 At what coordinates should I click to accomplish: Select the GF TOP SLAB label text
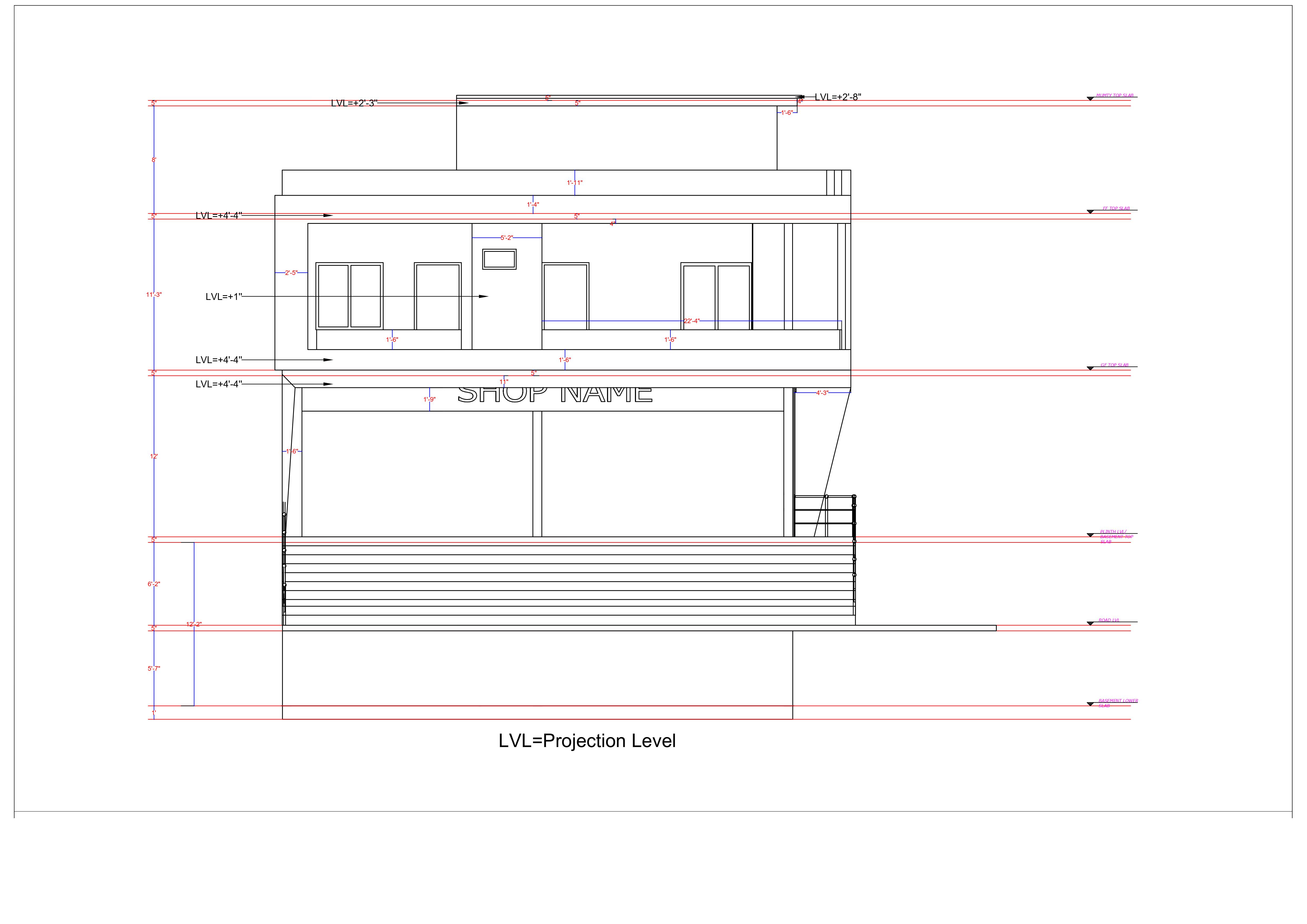pyautogui.click(x=1114, y=365)
